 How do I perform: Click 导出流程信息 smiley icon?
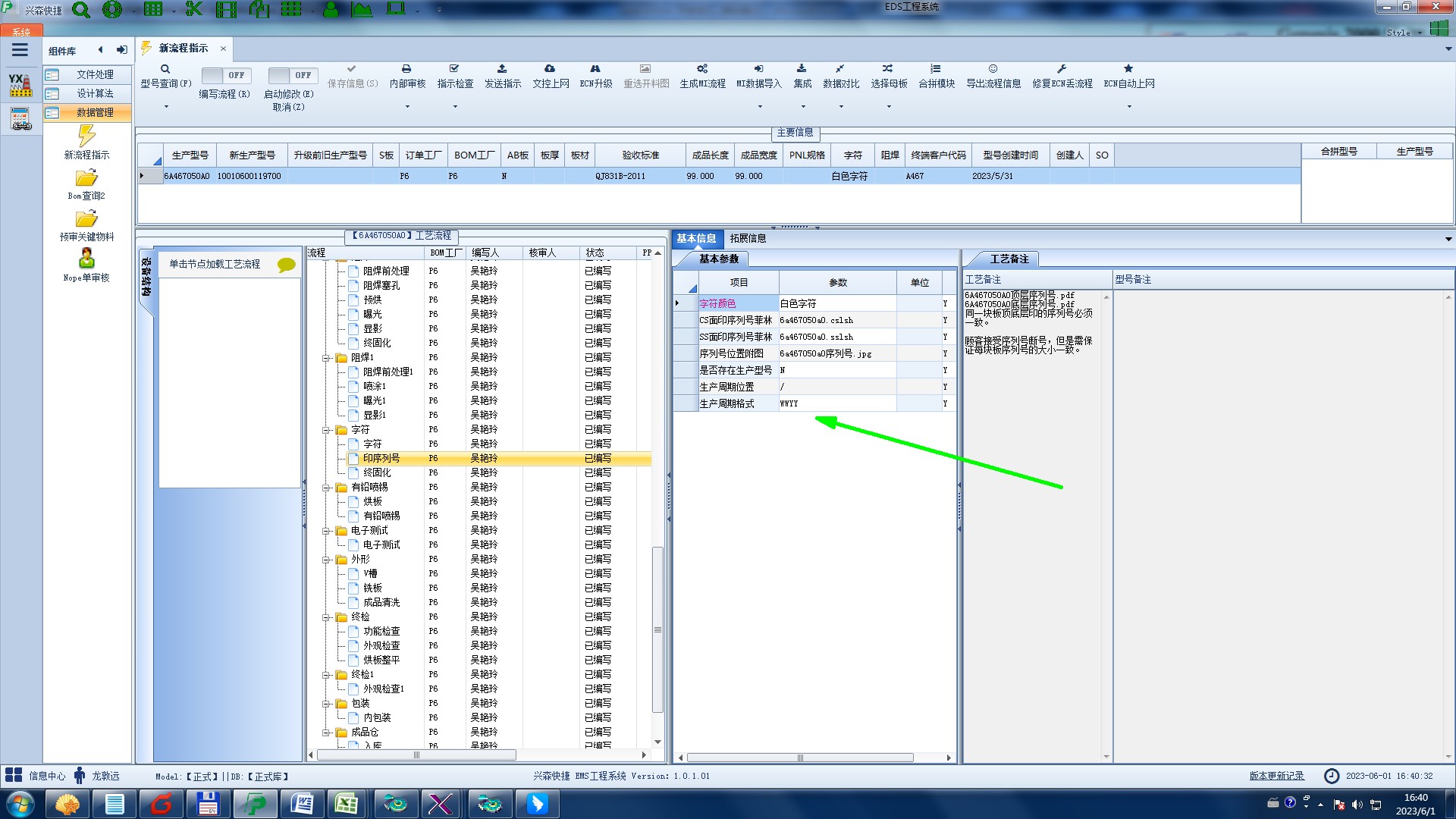(x=993, y=69)
